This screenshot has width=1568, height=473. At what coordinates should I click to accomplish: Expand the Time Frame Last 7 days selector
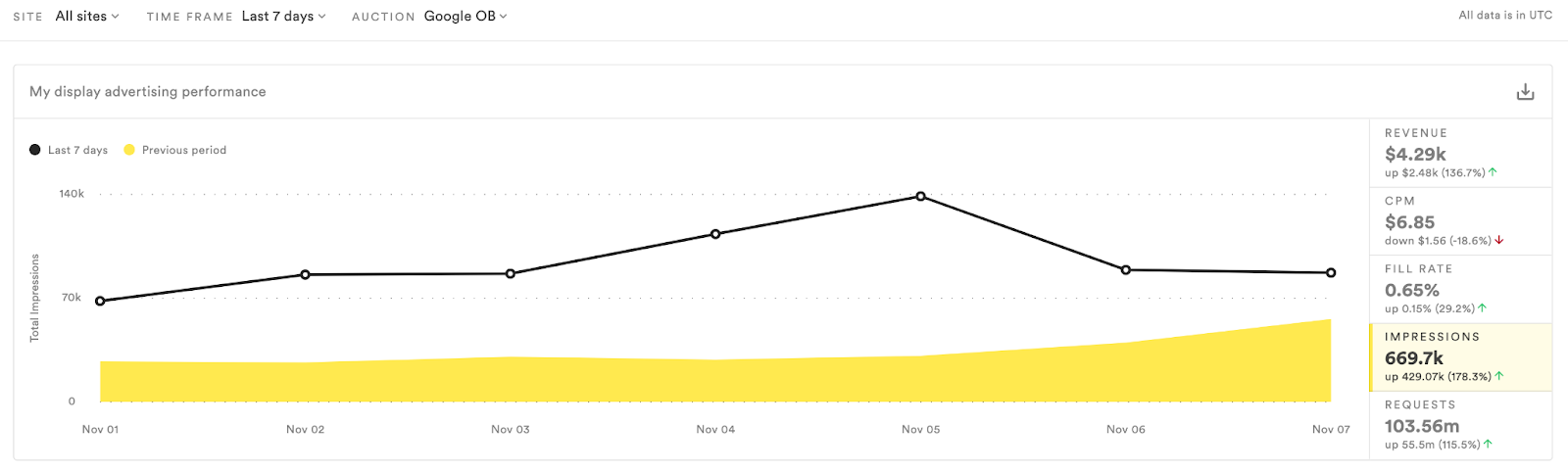tap(284, 17)
